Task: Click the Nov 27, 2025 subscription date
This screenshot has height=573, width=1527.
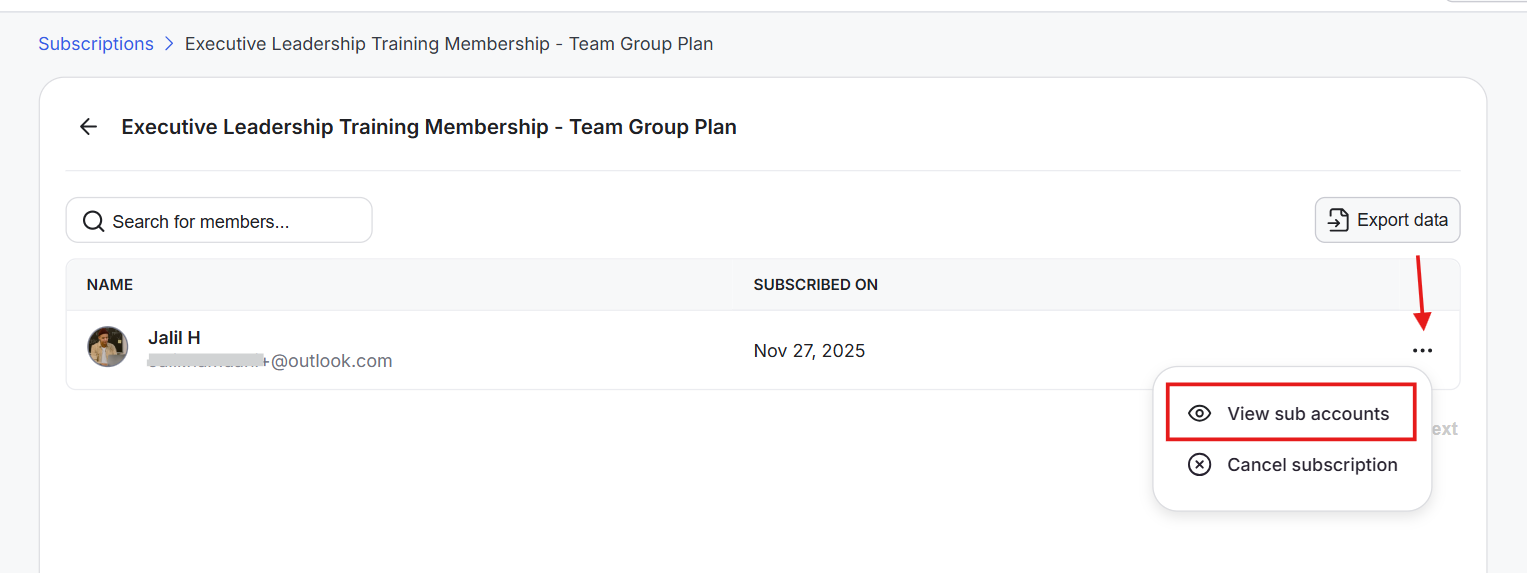Action: click(x=809, y=351)
